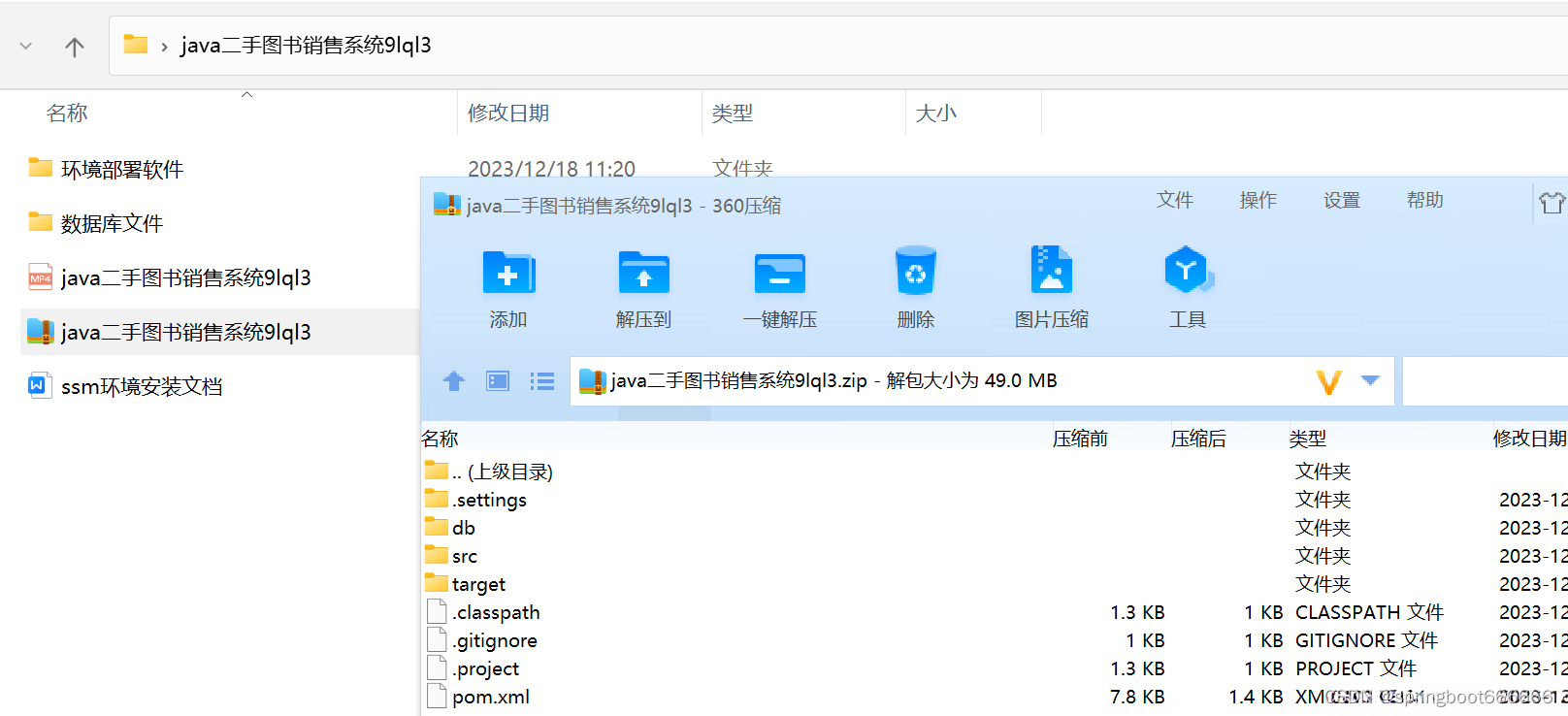Image resolution: width=1568 pixels, height=716 pixels.
Task: Sort Explorer by 大小 column
Action: (x=936, y=114)
